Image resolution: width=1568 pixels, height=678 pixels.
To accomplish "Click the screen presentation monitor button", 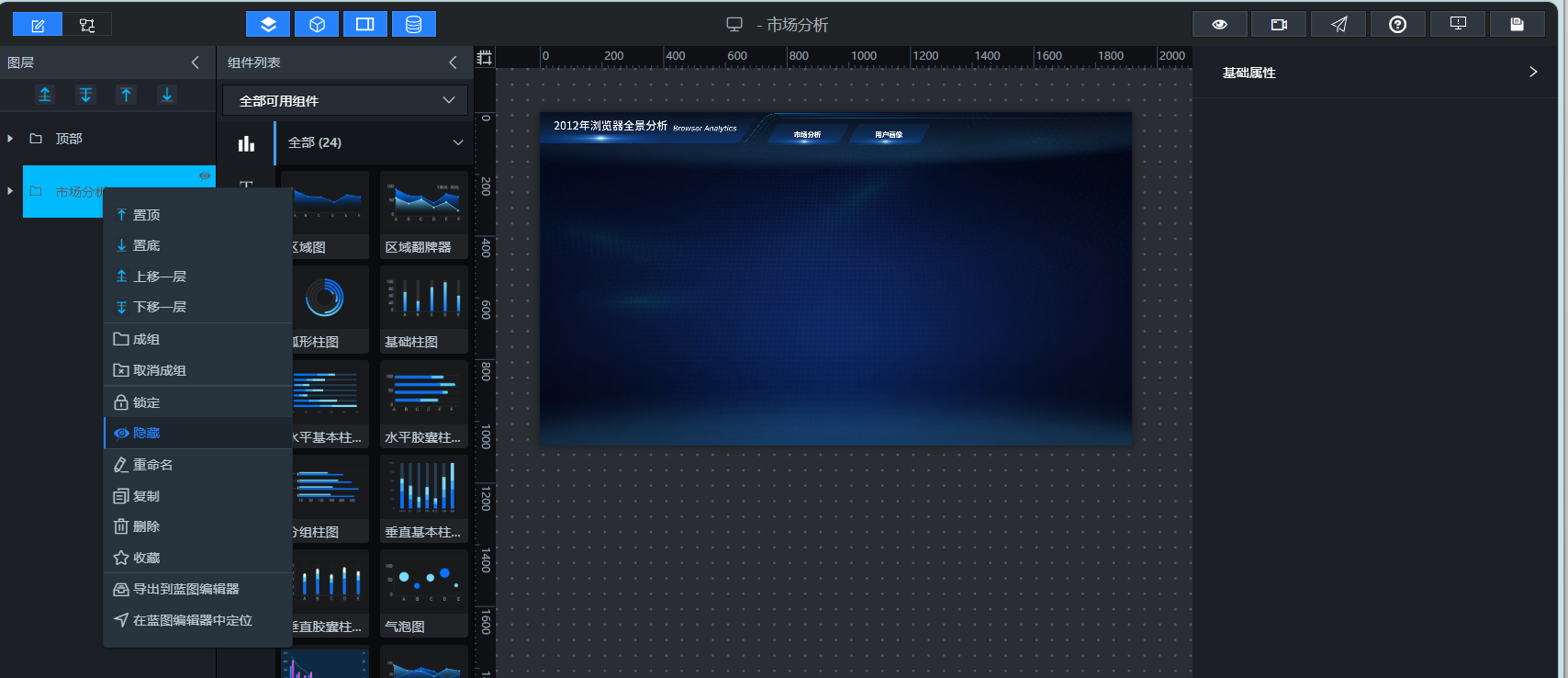I will pyautogui.click(x=1457, y=24).
